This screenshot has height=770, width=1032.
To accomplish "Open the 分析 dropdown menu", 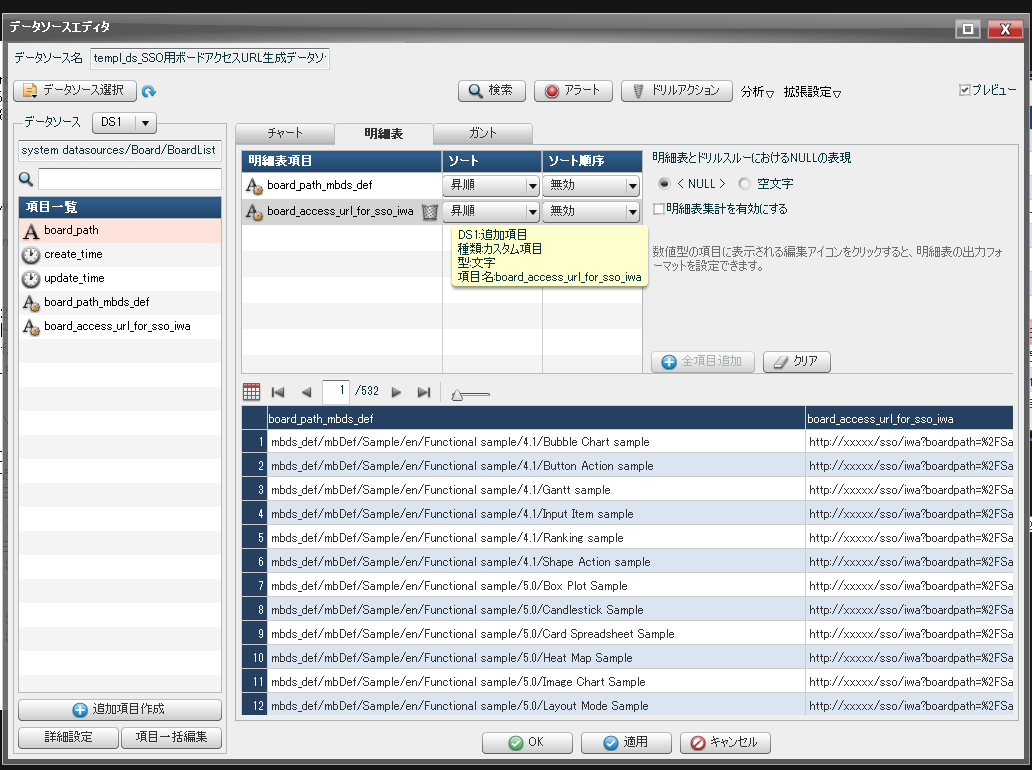I will [x=757, y=92].
